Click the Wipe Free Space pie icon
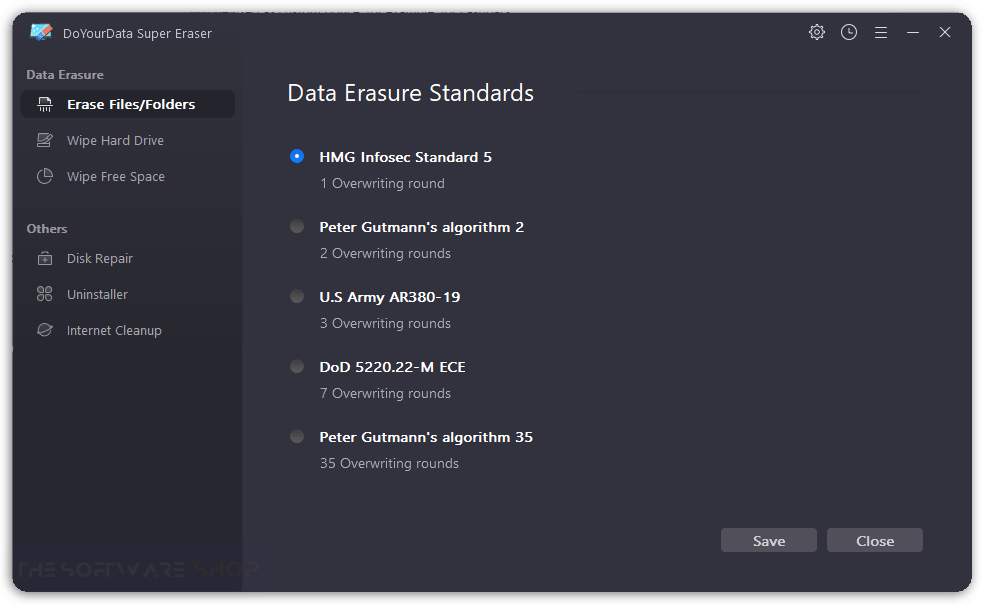This screenshot has height=604, width=984. tap(45, 176)
